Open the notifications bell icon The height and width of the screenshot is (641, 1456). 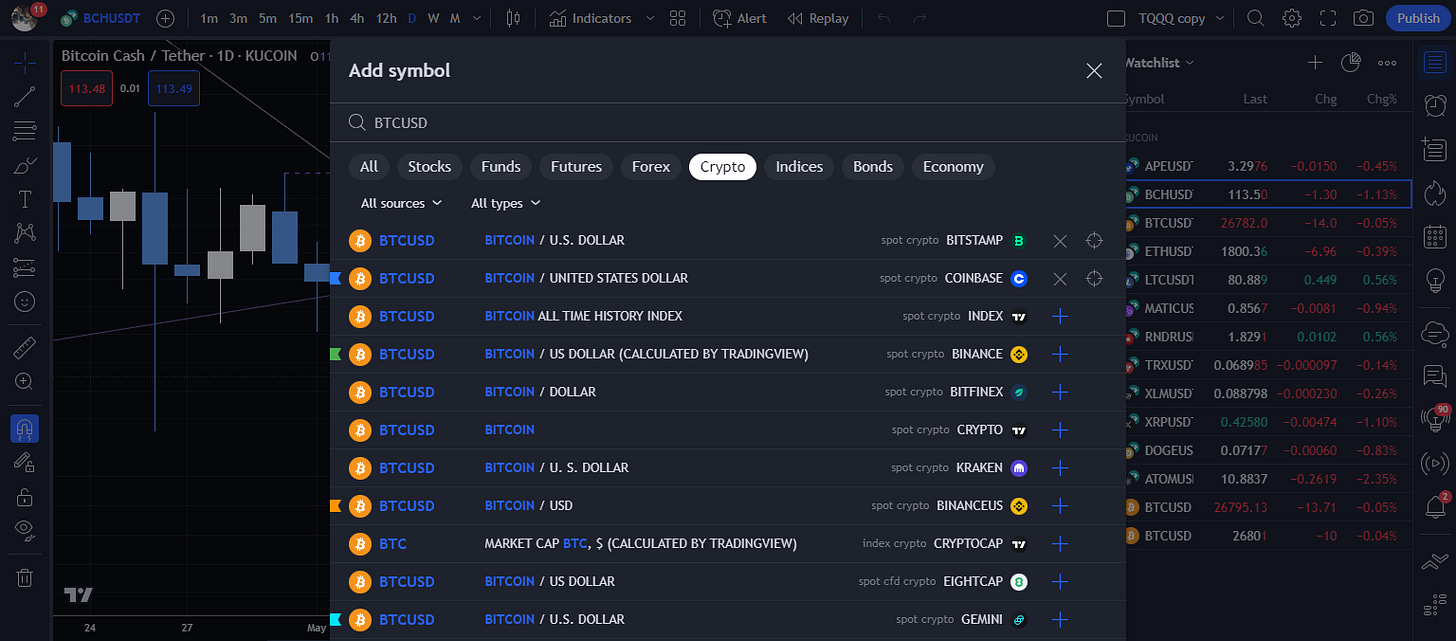[x=1435, y=507]
